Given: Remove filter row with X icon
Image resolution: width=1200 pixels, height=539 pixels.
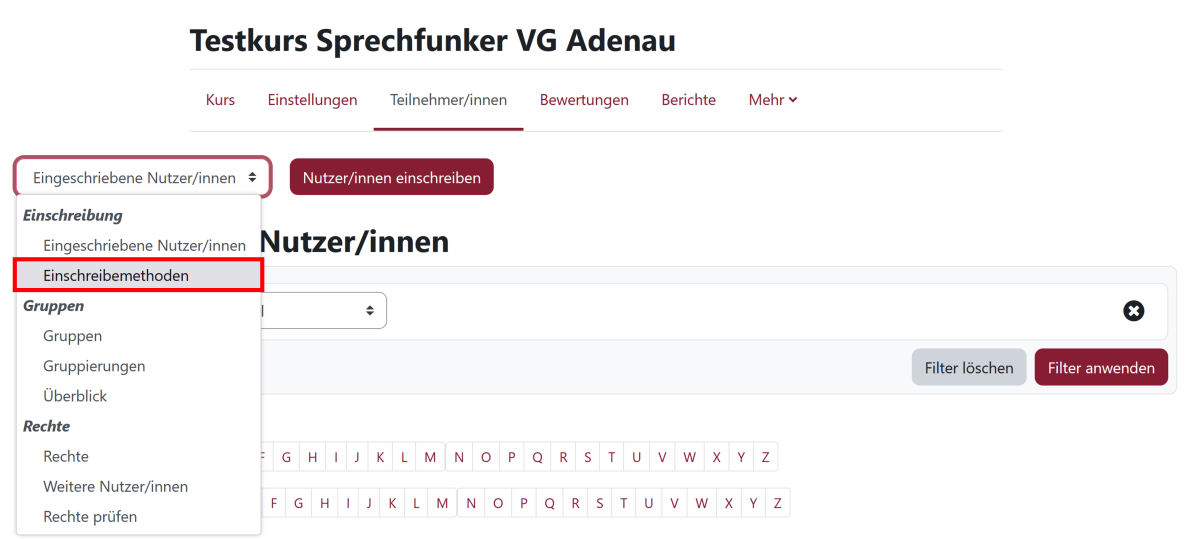Looking at the screenshot, I should point(1133,311).
